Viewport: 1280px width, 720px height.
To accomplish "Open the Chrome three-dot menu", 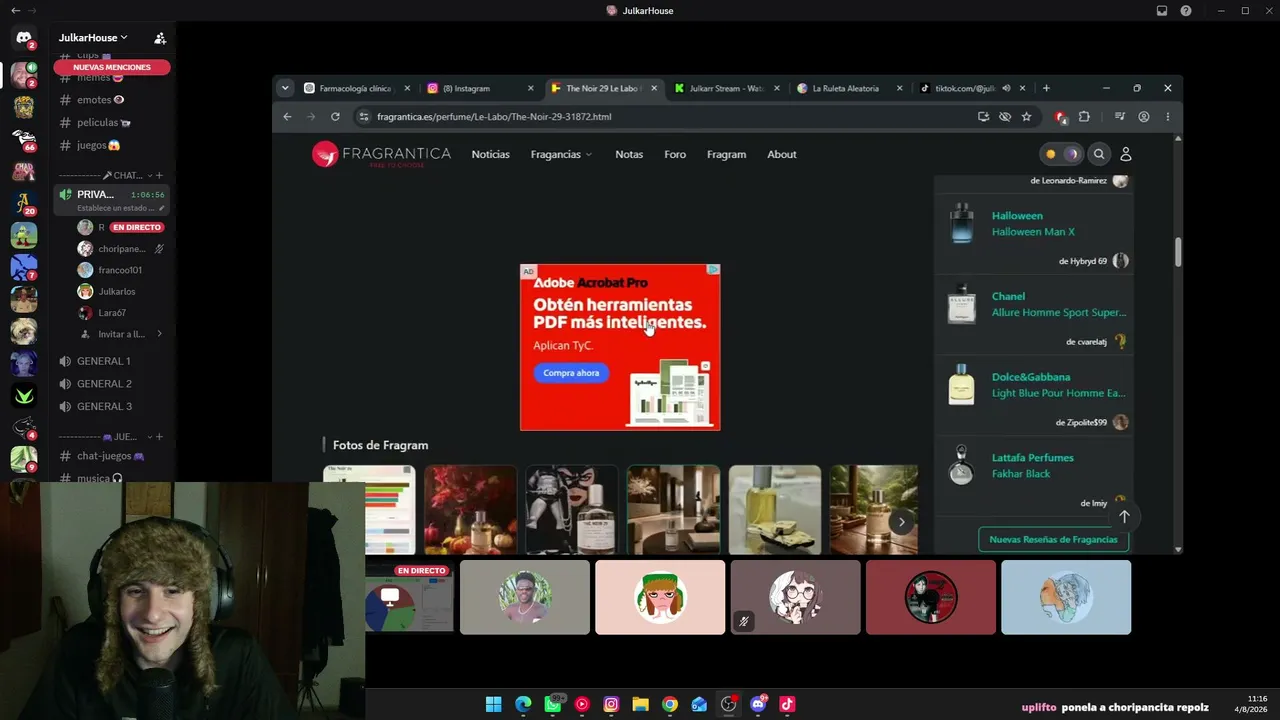I will (x=1167, y=117).
